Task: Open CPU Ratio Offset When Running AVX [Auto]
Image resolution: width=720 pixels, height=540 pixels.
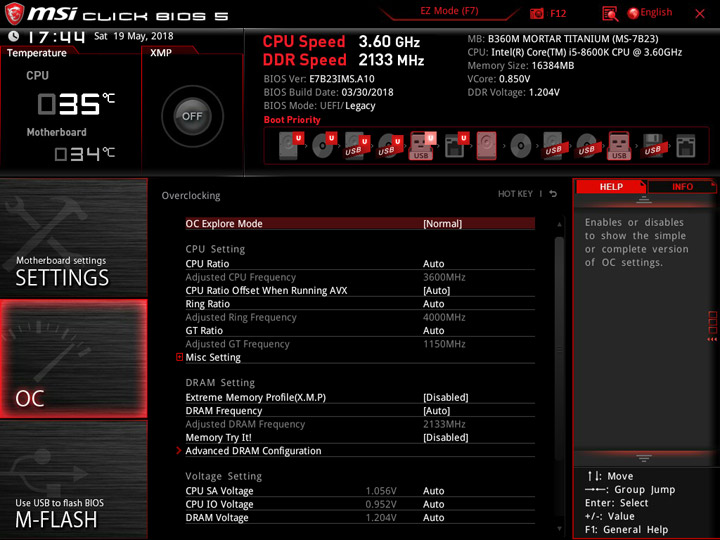Action: pyautogui.click(x=437, y=291)
